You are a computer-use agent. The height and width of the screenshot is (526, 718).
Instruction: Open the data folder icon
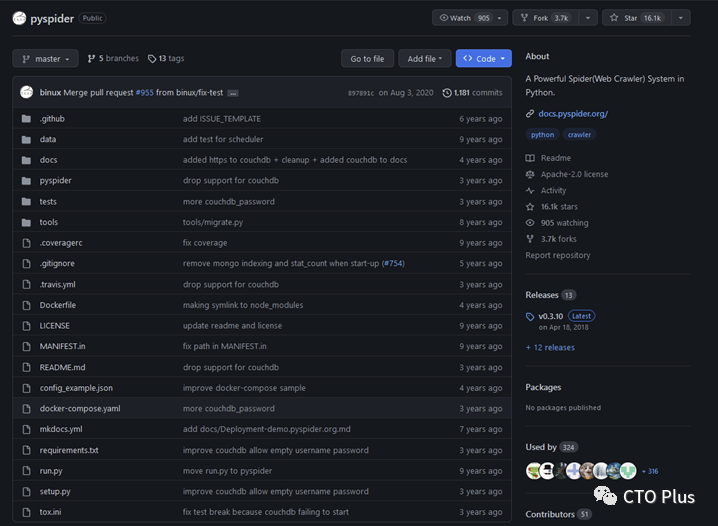point(26,140)
